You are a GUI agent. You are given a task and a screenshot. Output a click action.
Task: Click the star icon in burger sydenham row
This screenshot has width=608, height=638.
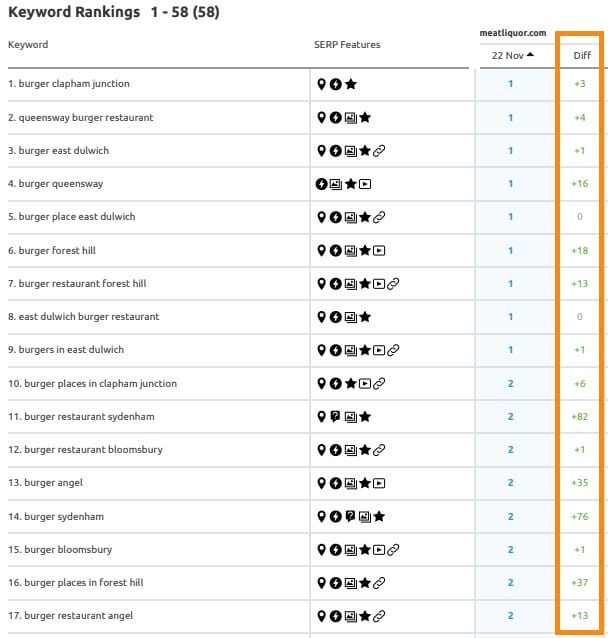[x=379, y=517]
